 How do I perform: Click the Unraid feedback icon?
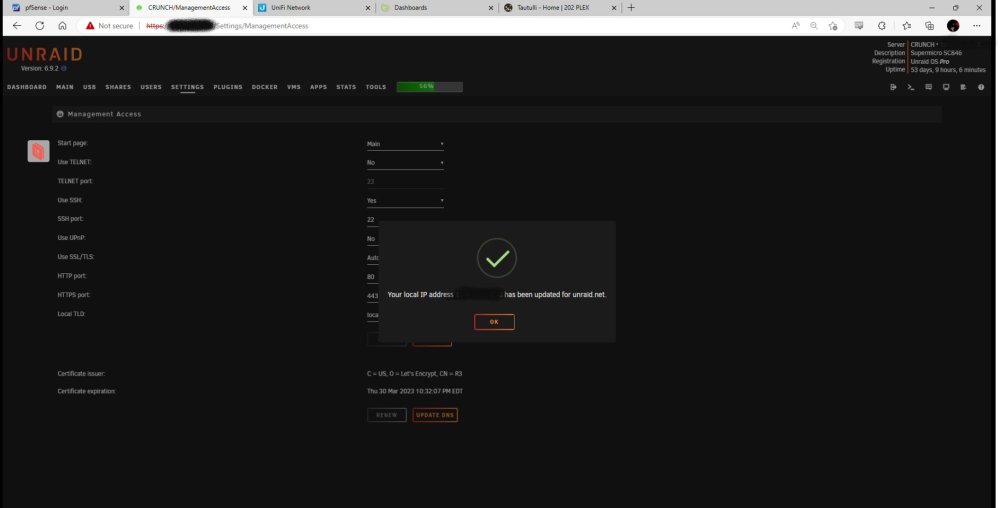[928, 87]
